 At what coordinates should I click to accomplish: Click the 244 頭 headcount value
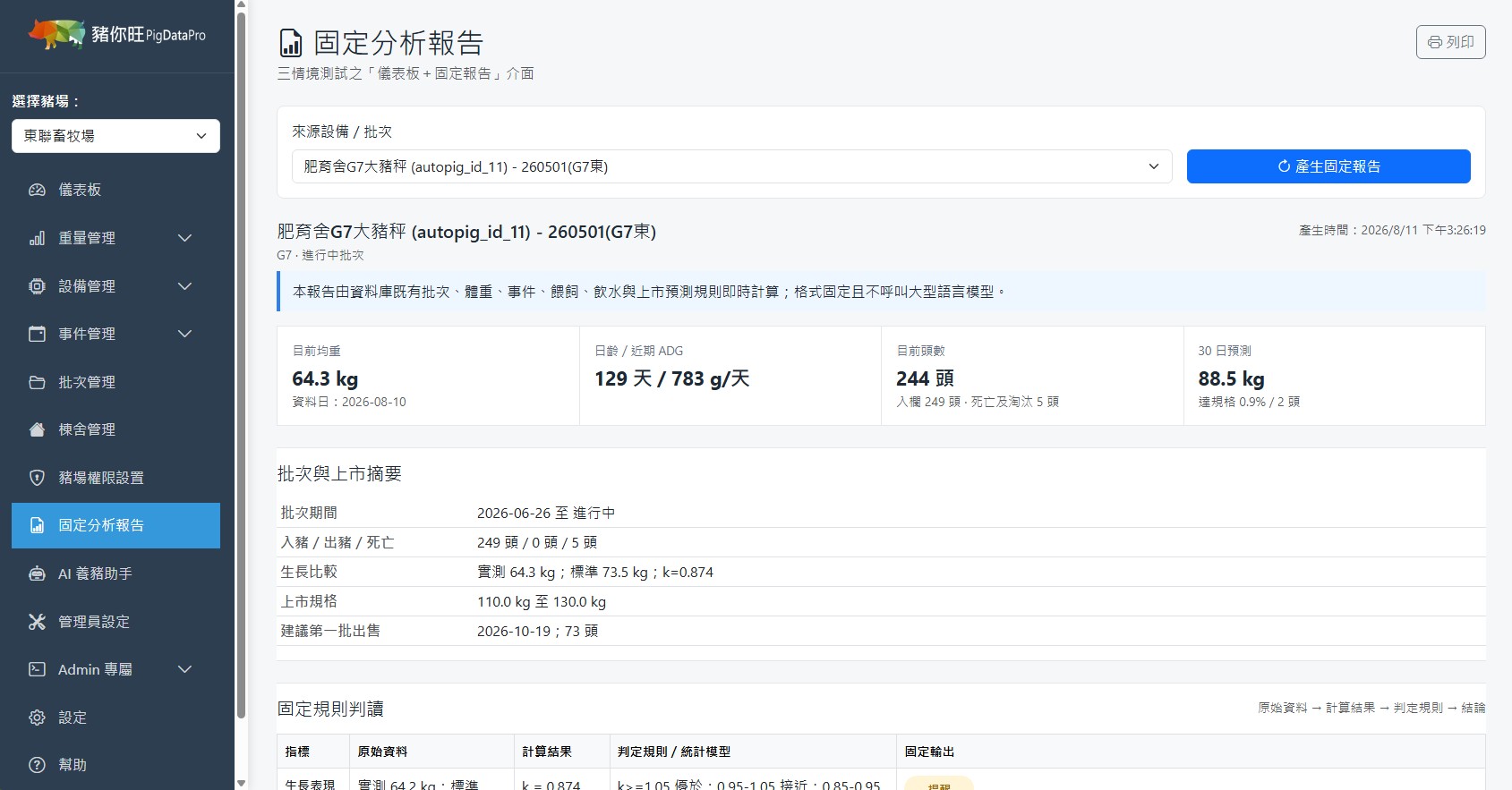925,378
